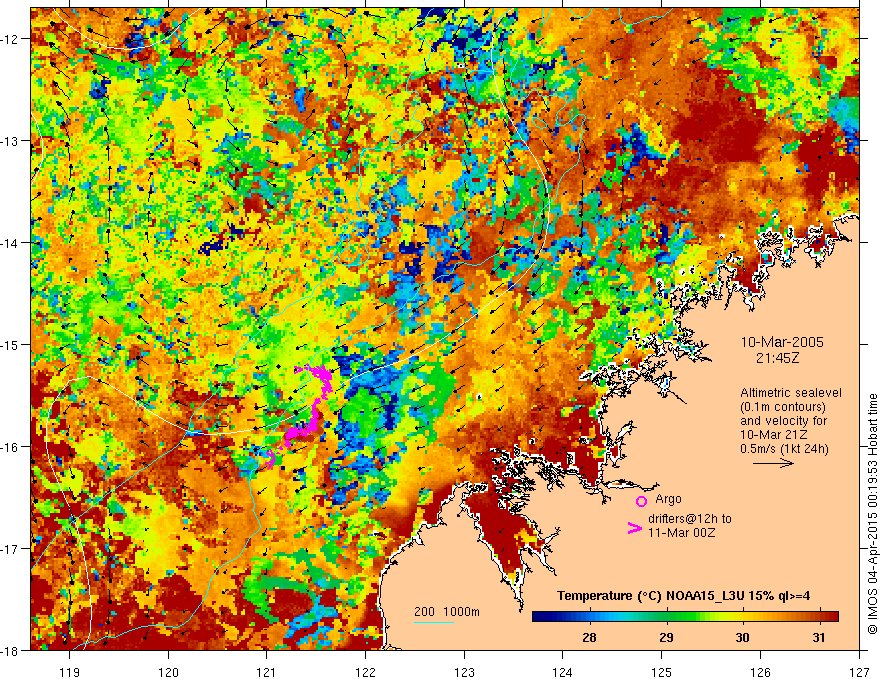
Task: Click the latitude axis label -14
Action: (x=11, y=243)
